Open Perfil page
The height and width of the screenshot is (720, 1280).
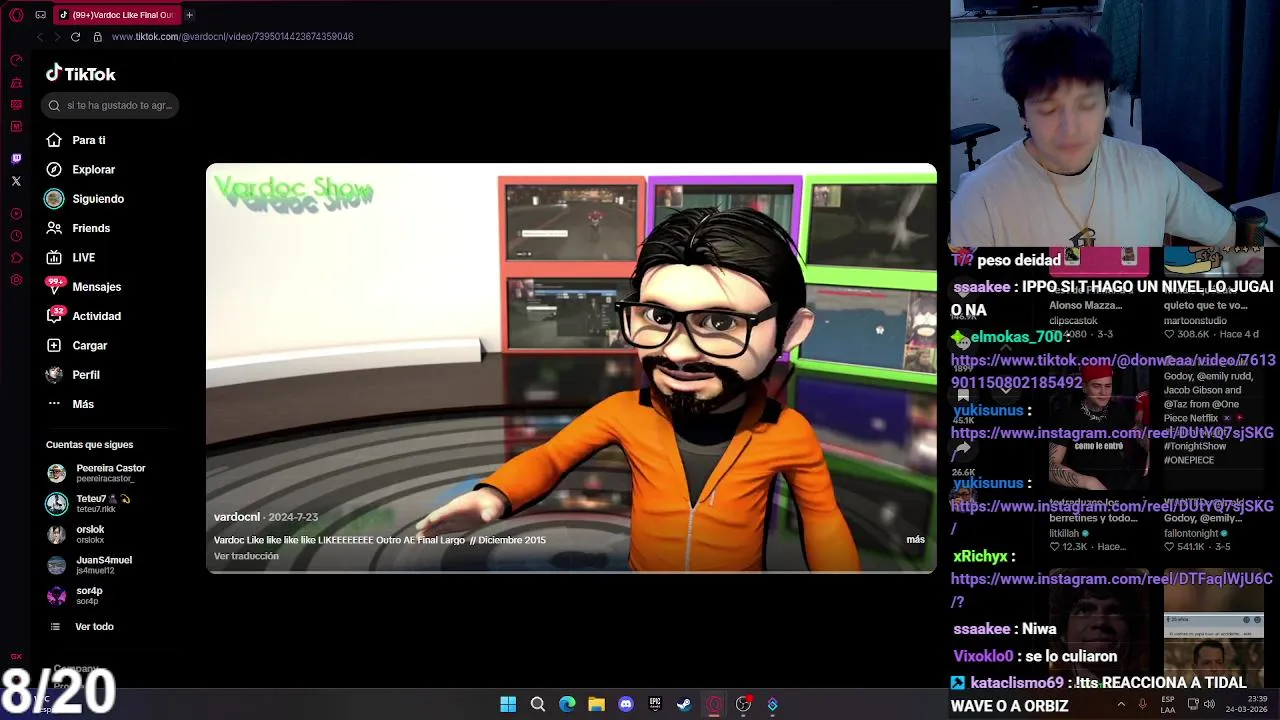click(72, 375)
